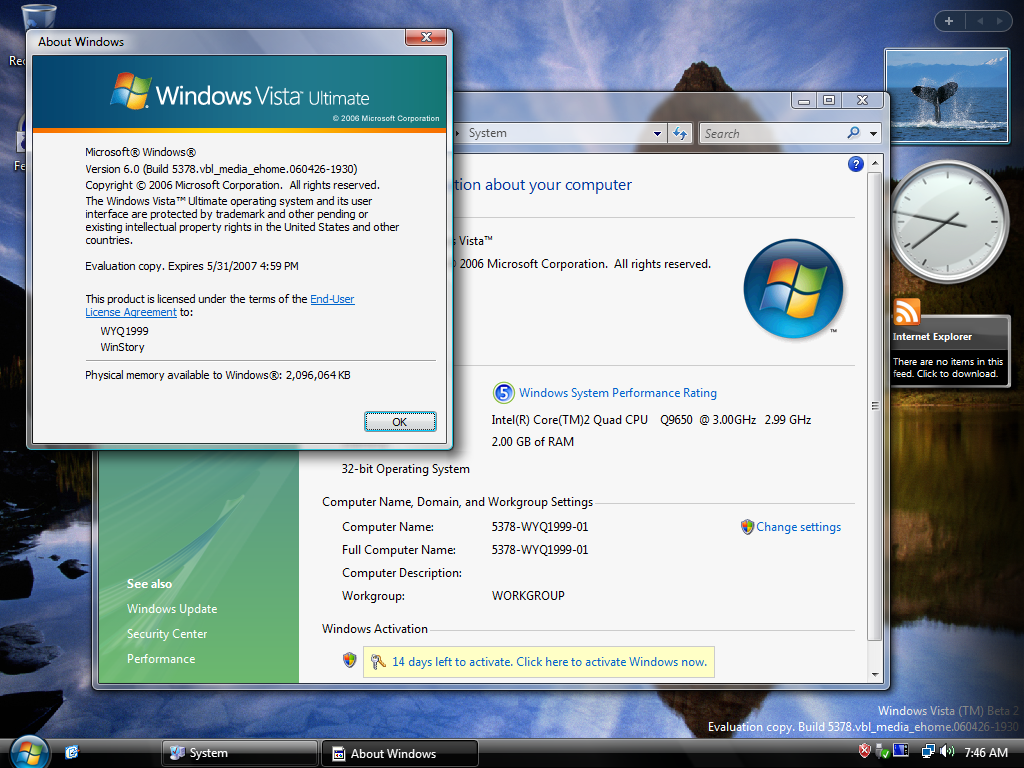This screenshot has width=1024, height=768.
Task: Click the physical memory available line
Action: pyautogui.click(x=217, y=375)
